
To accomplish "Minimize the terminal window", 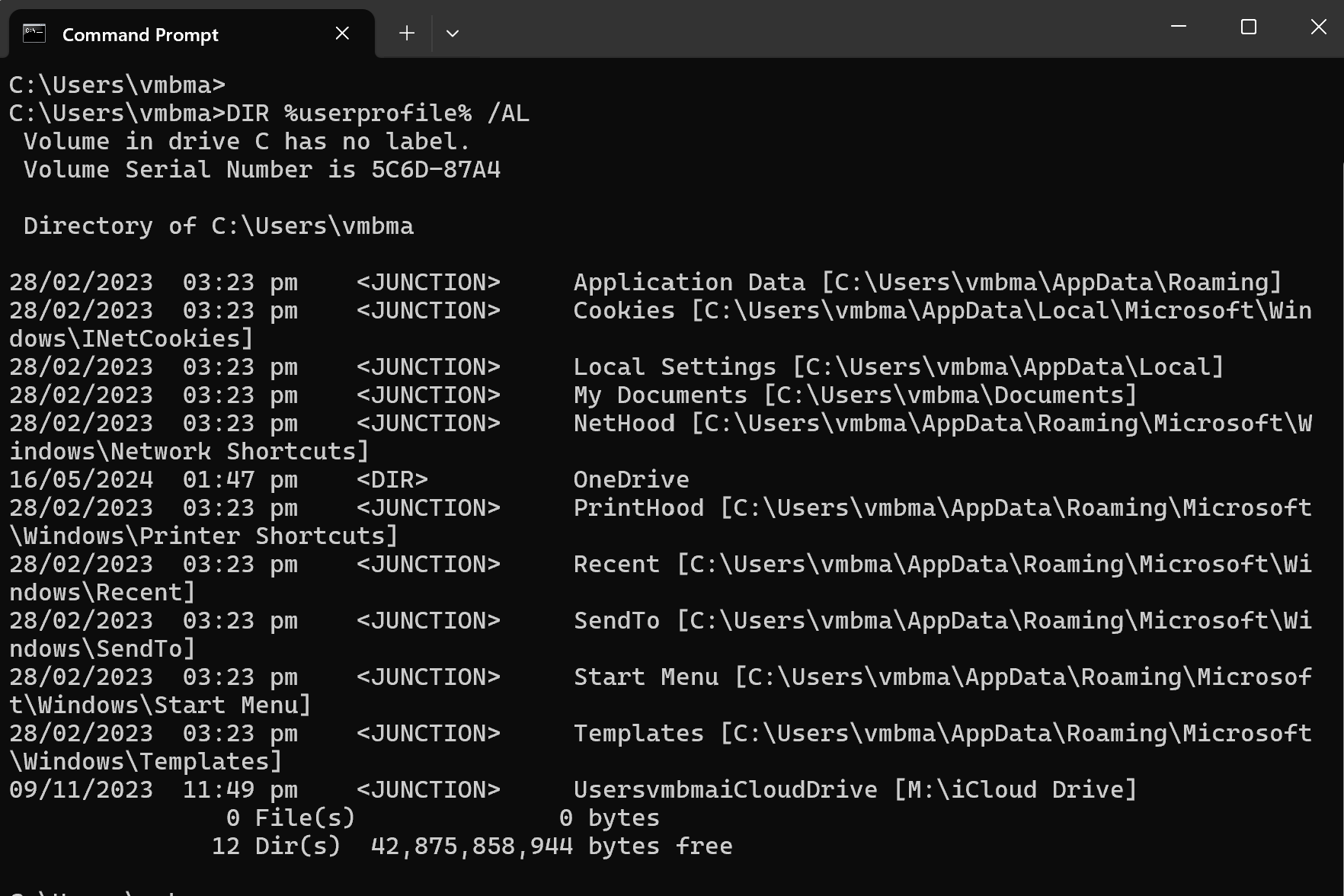I will tap(1178, 27).
